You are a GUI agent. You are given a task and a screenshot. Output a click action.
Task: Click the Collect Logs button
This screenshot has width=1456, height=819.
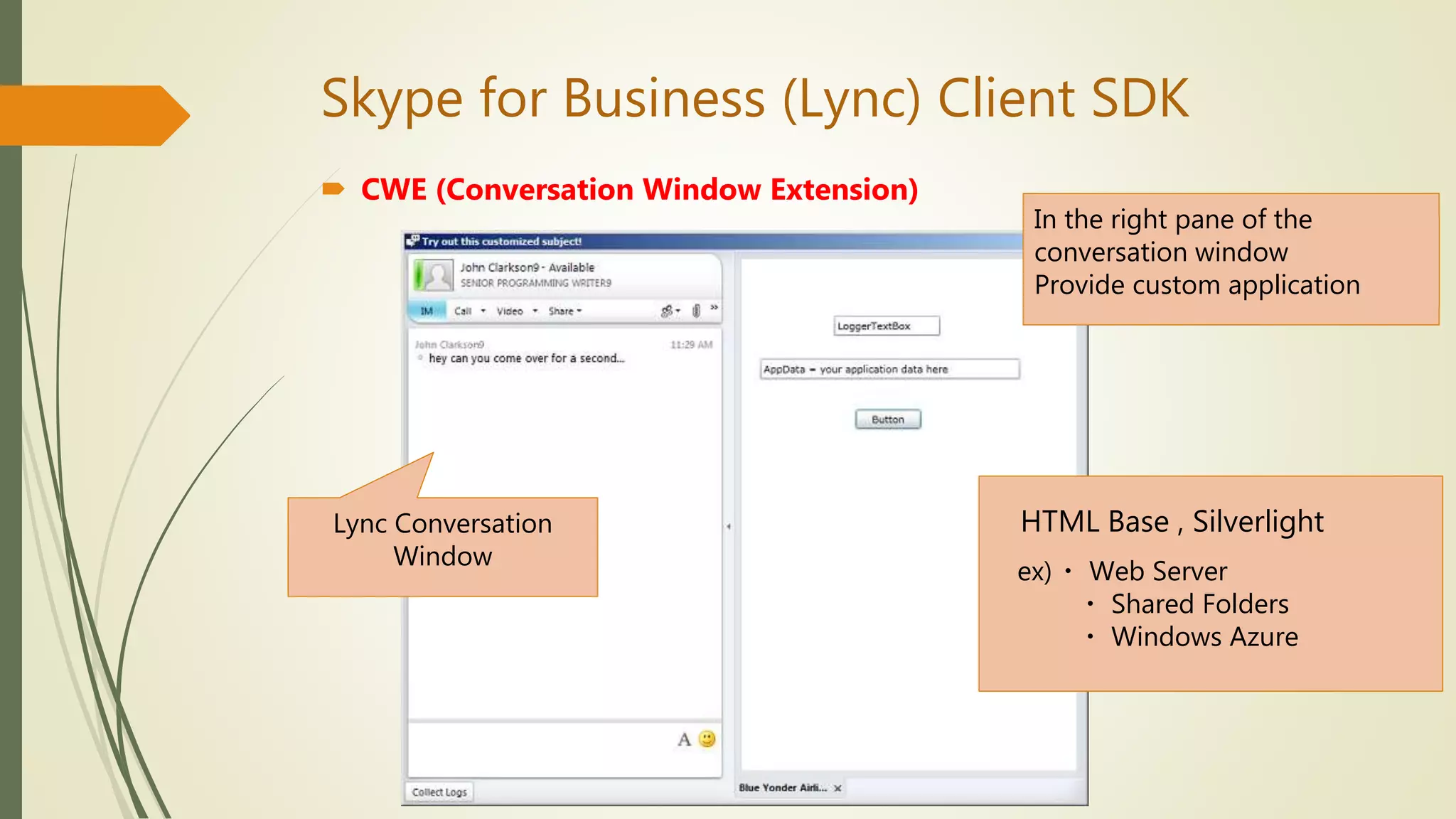[x=439, y=792]
